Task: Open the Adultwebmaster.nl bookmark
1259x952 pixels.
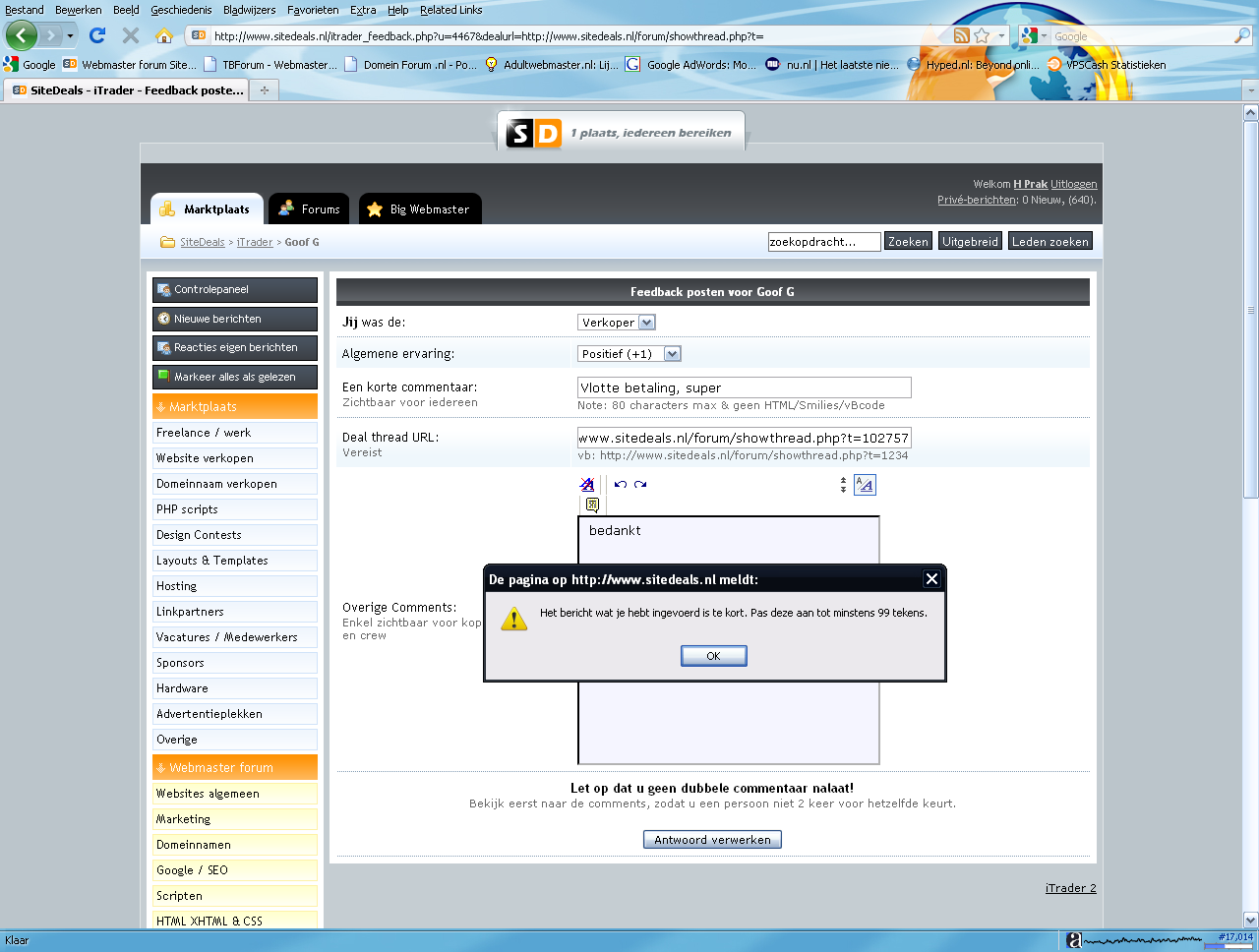Action: point(552,65)
